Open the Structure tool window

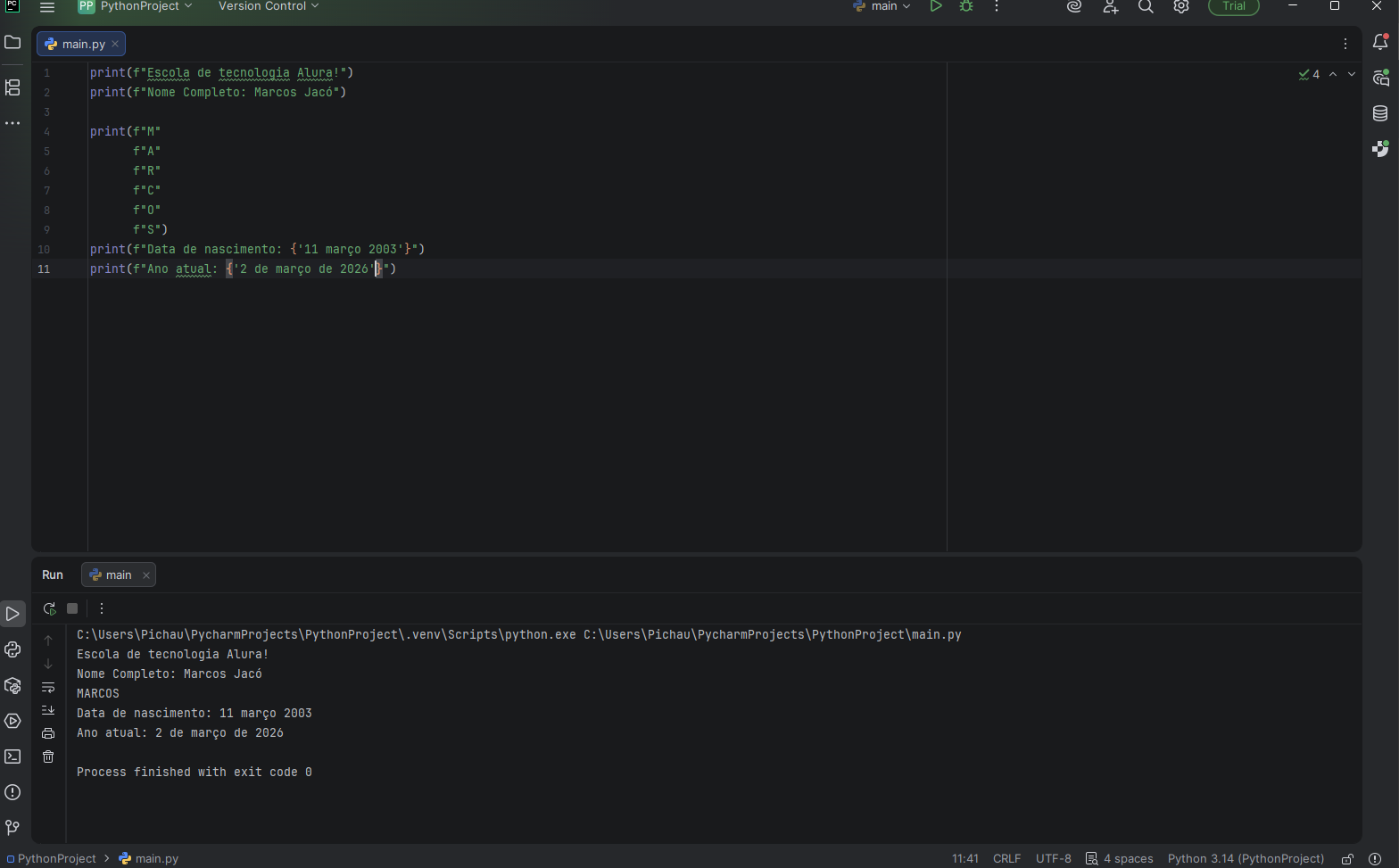(x=12, y=87)
